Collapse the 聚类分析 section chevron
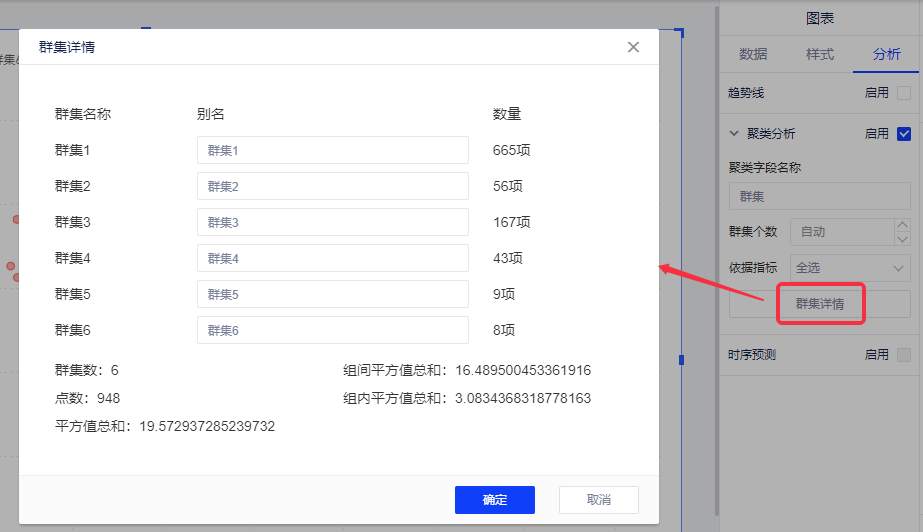The width and height of the screenshot is (923, 532). click(x=735, y=133)
